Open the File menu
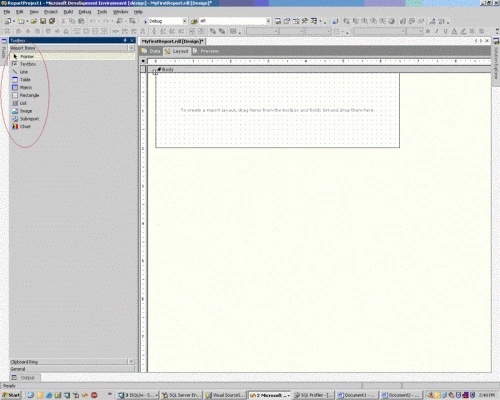Image resolution: width=500 pixels, height=400 pixels. pos(7,12)
